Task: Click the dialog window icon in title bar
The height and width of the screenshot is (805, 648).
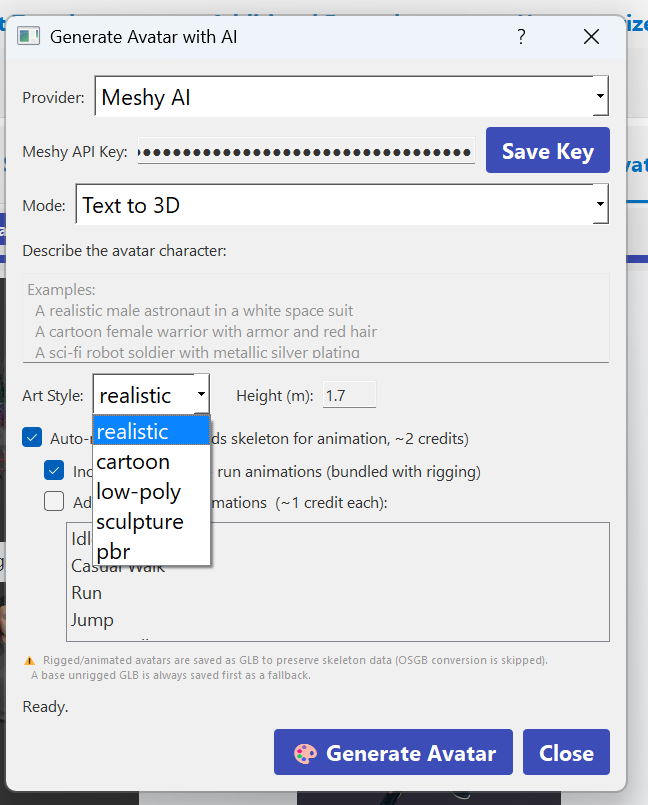Action: [28, 36]
